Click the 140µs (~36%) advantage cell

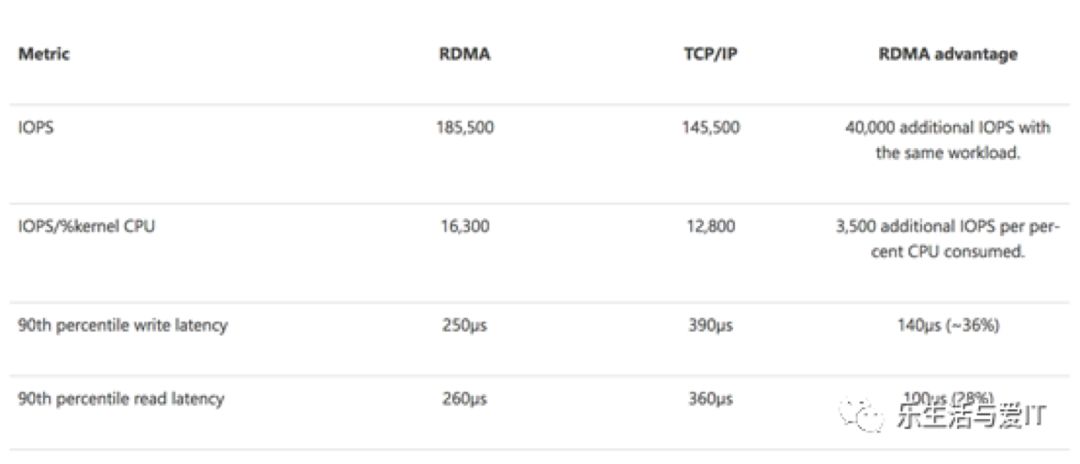pos(948,325)
